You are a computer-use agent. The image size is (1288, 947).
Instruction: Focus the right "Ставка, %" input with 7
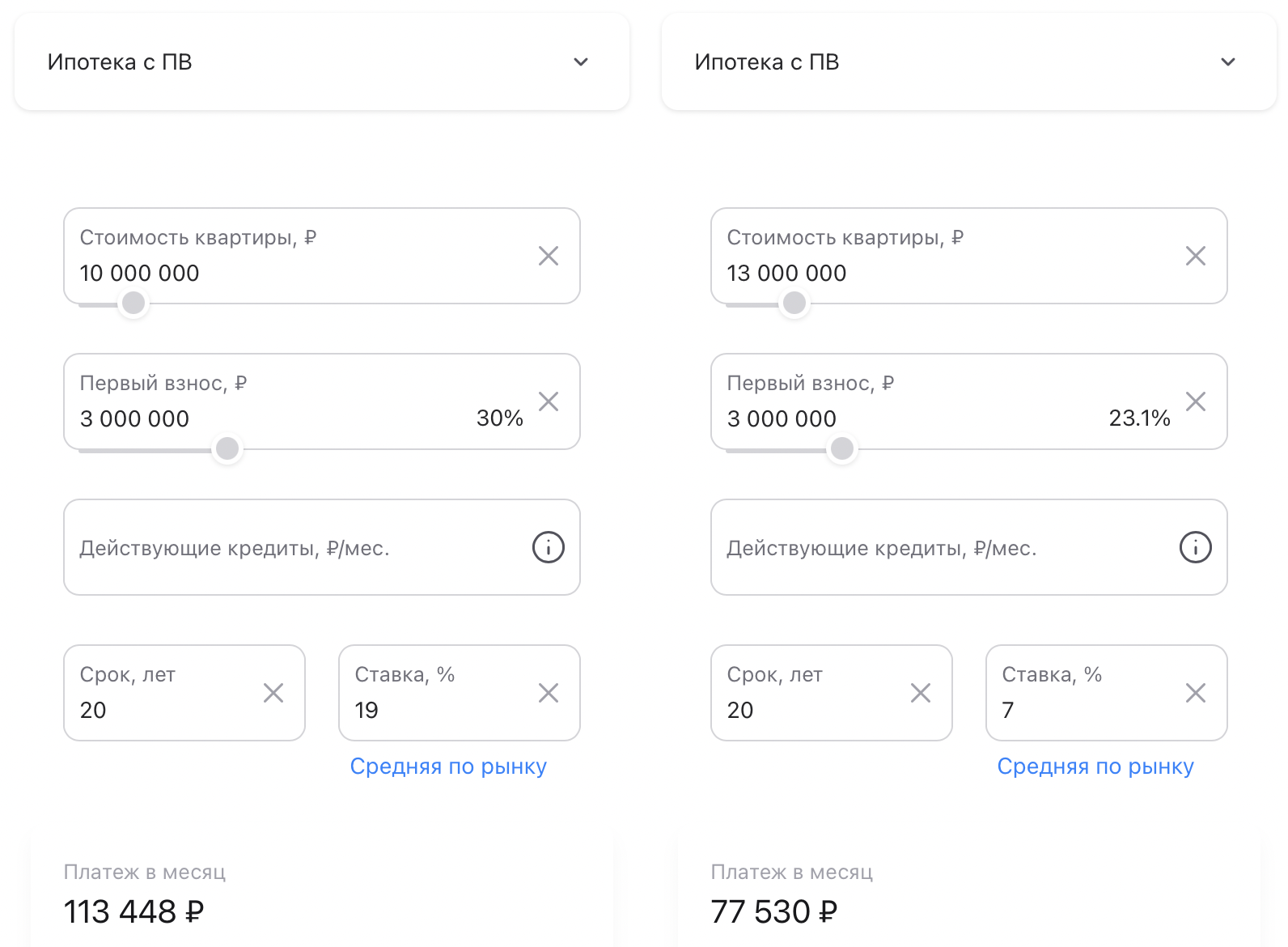(1076, 710)
